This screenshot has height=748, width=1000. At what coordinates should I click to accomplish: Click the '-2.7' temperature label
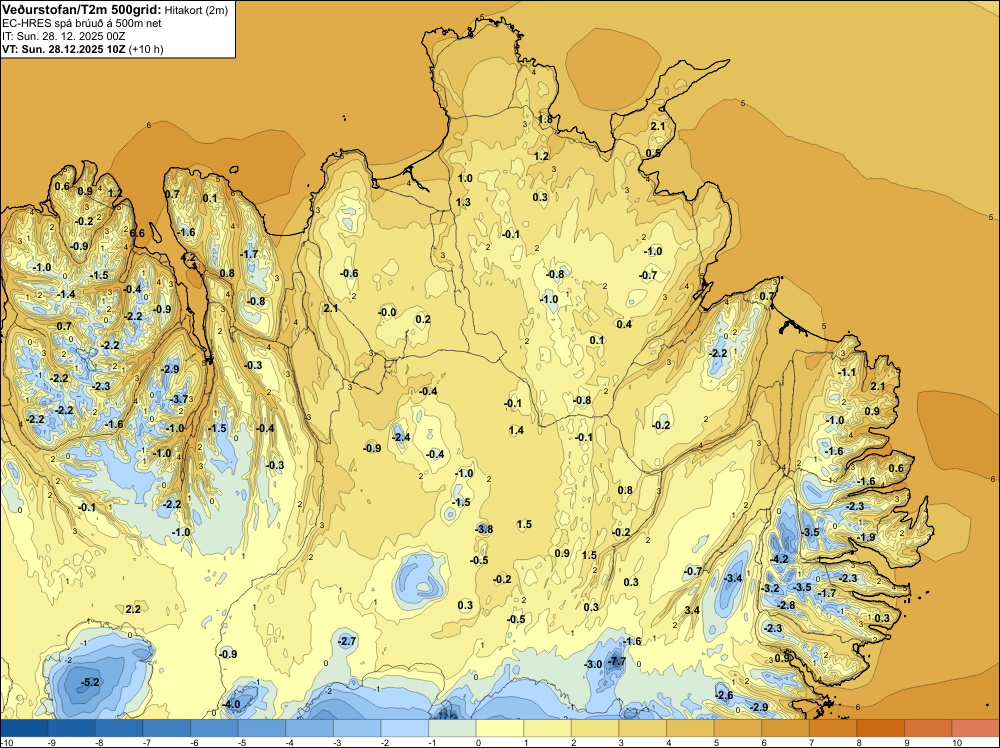(347, 641)
